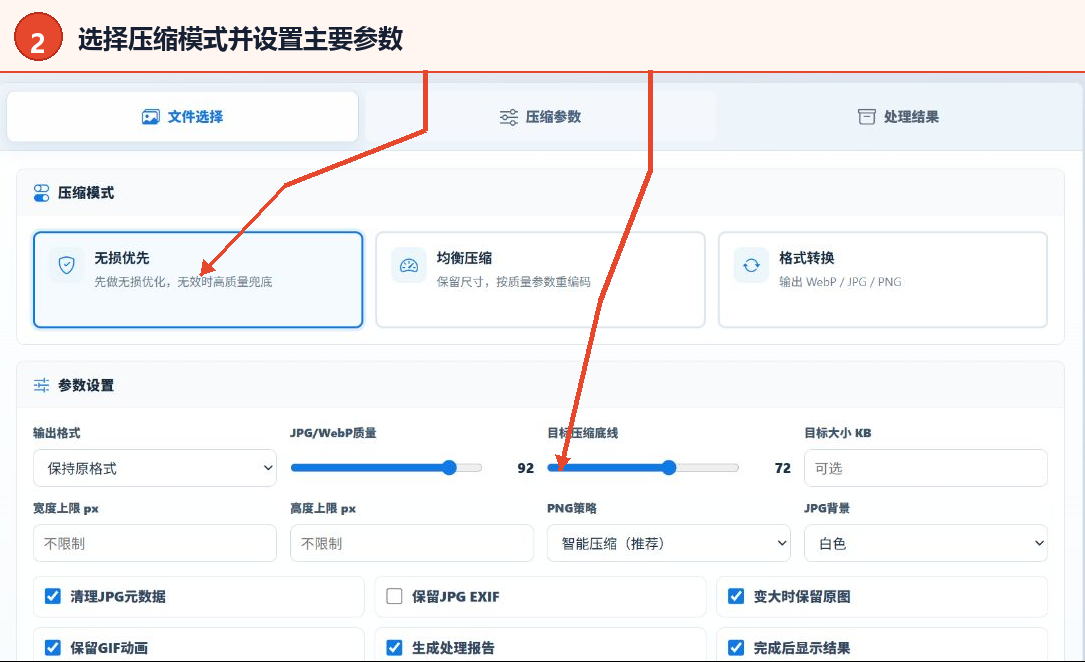Click the 压缩模式 section heading text
The height and width of the screenshot is (662, 1085).
coord(86,193)
